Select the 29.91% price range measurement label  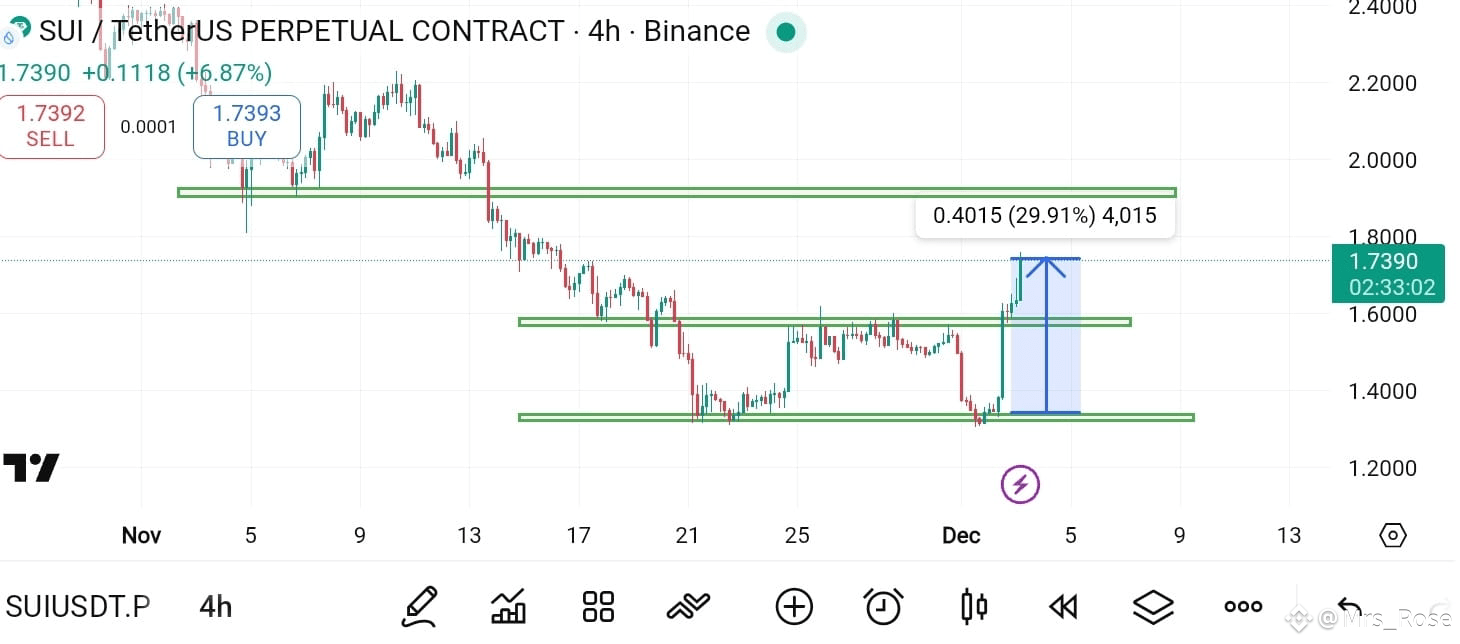click(1045, 216)
